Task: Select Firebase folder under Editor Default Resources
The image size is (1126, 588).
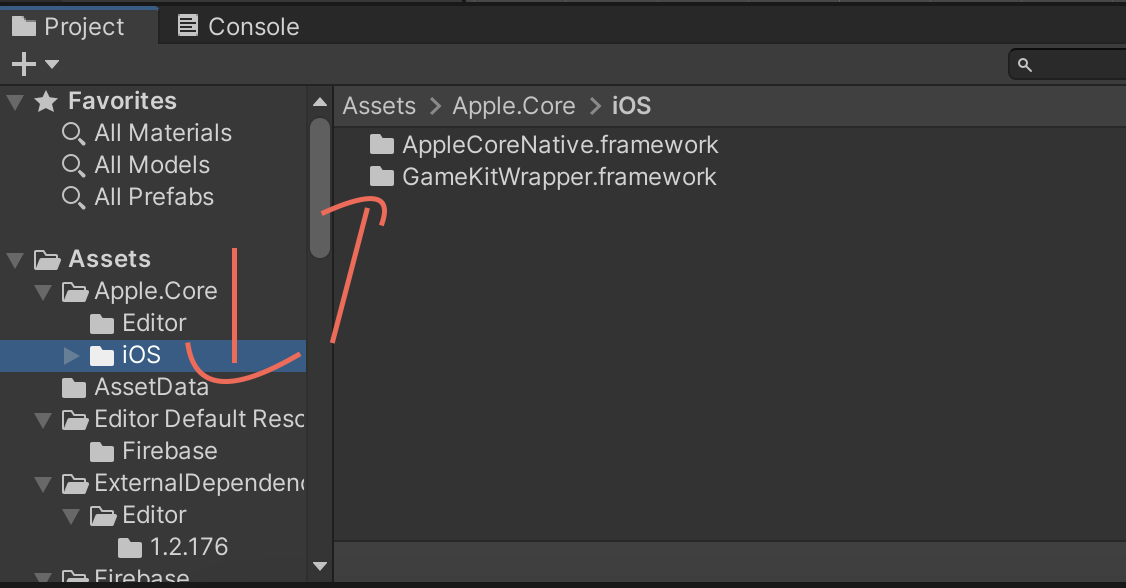Action: pyautogui.click(x=153, y=451)
